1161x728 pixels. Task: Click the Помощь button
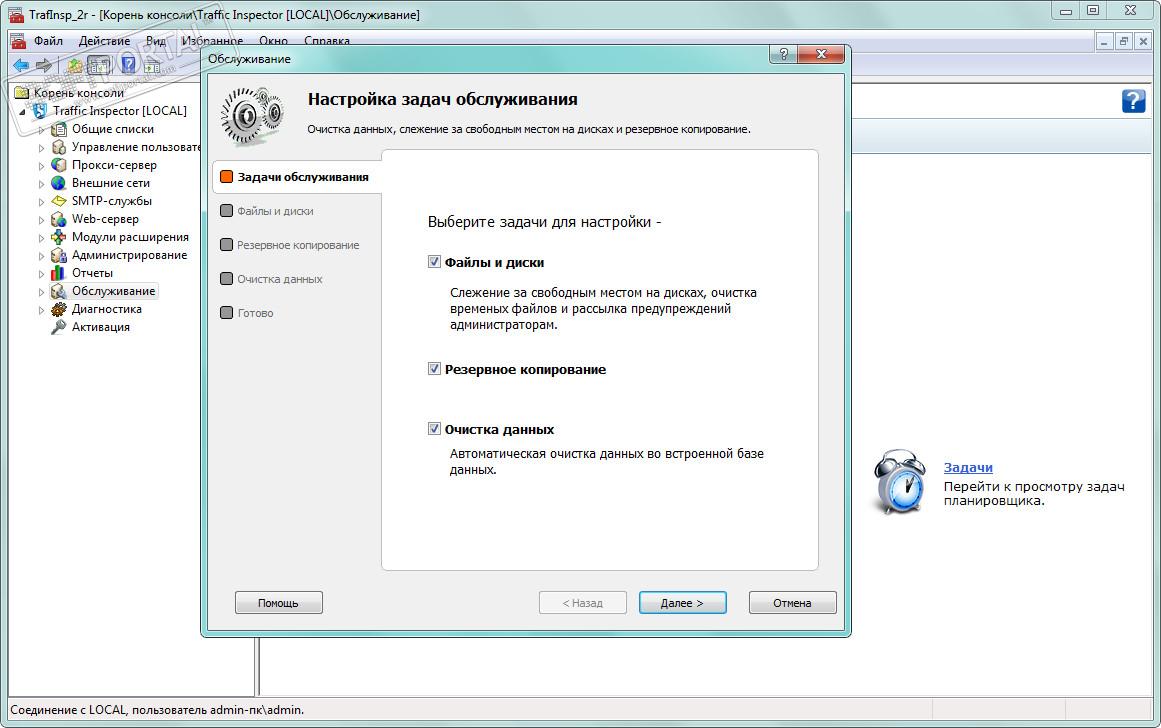[x=278, y=602]
